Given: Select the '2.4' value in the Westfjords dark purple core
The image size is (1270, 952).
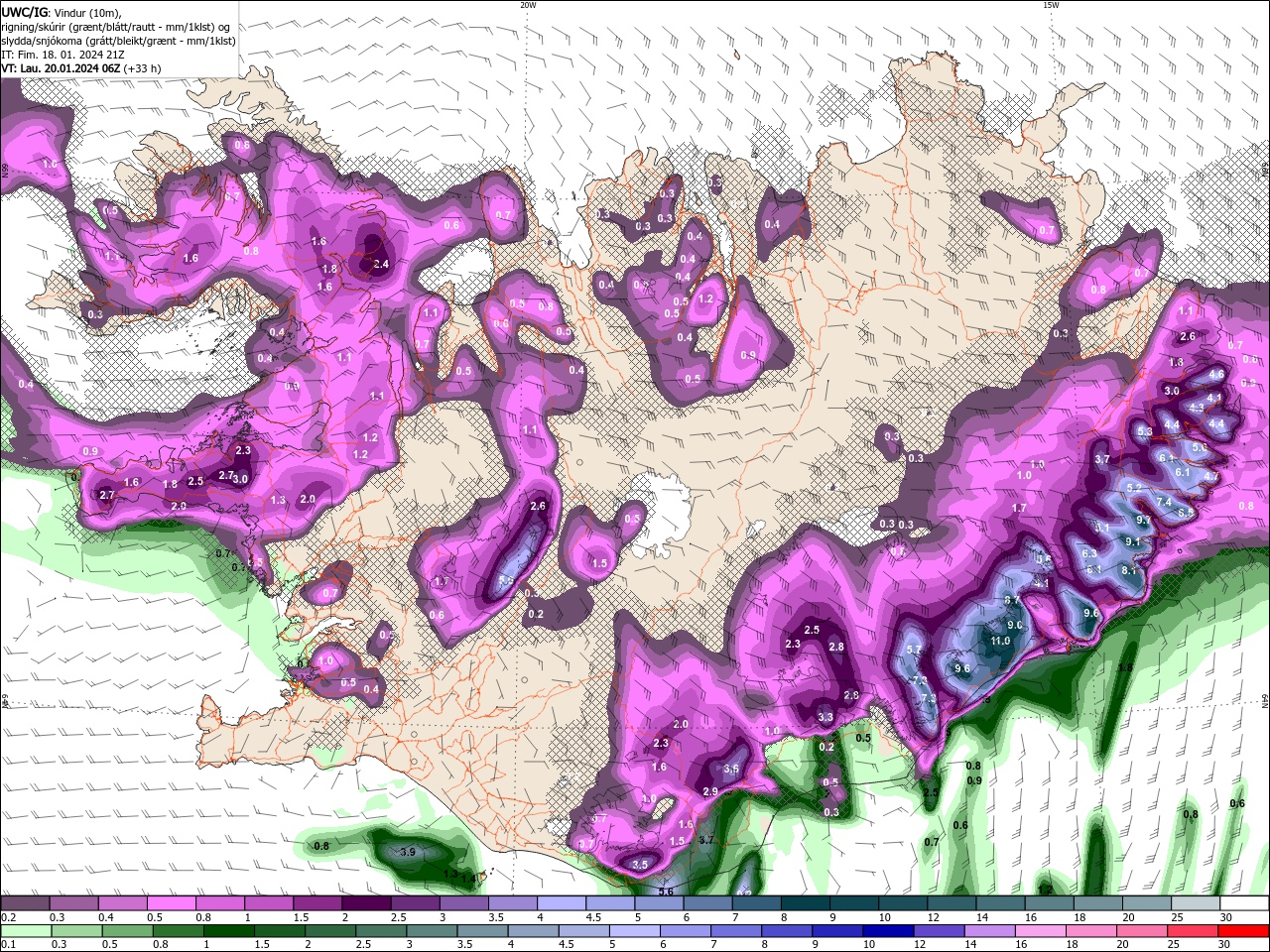Looking at the screenshot, I should point(381,264).
